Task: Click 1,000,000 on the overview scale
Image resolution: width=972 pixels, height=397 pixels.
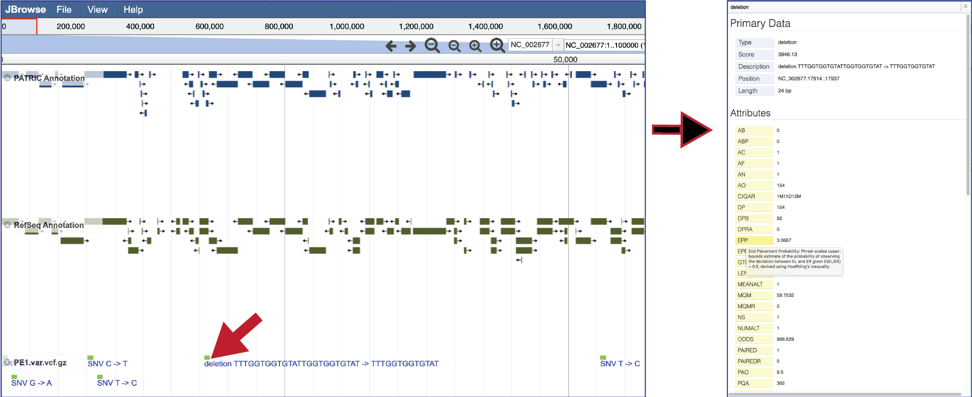Action: (x=347, y=27)
